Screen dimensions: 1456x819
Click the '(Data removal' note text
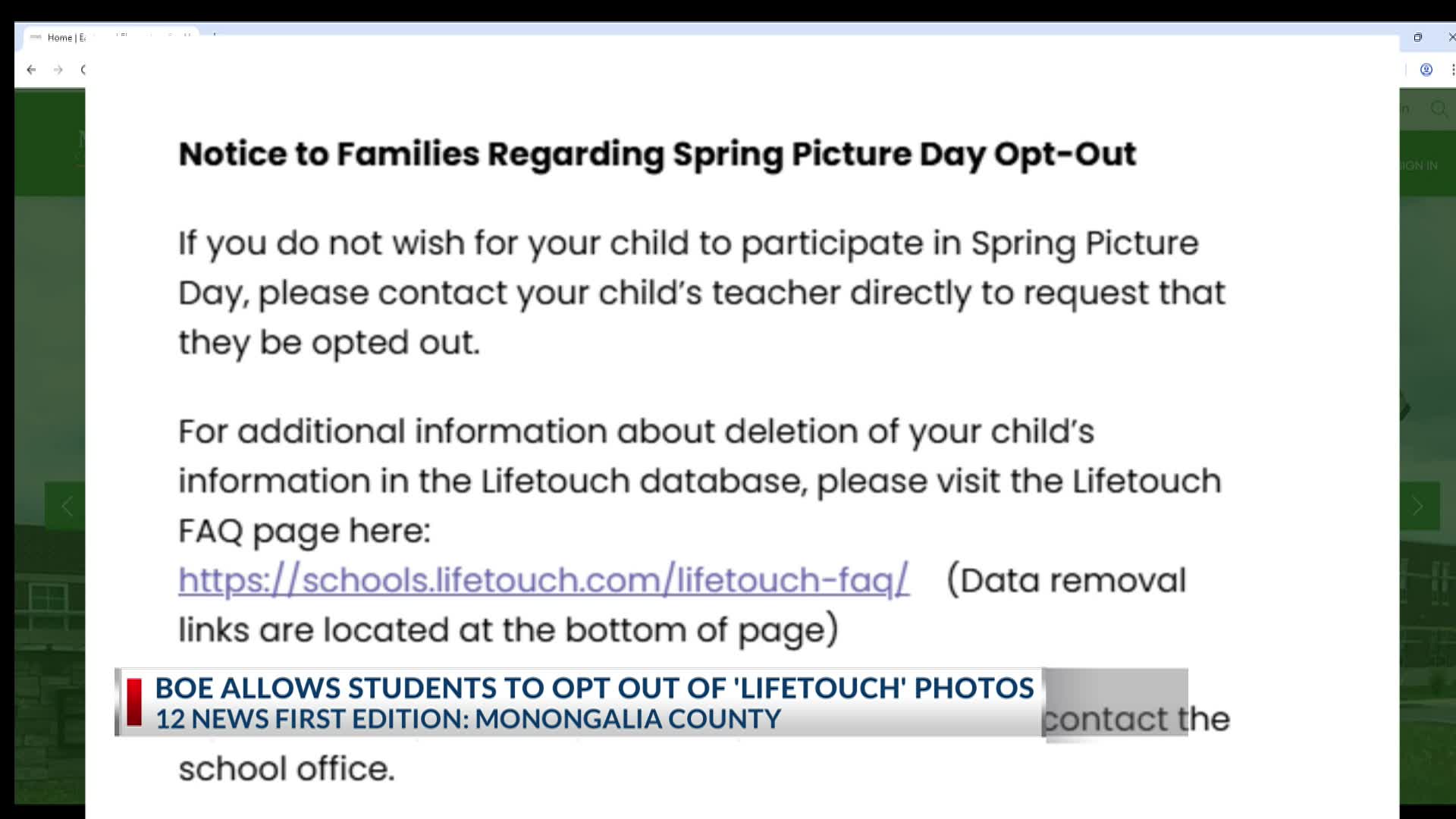(1066, 581)
